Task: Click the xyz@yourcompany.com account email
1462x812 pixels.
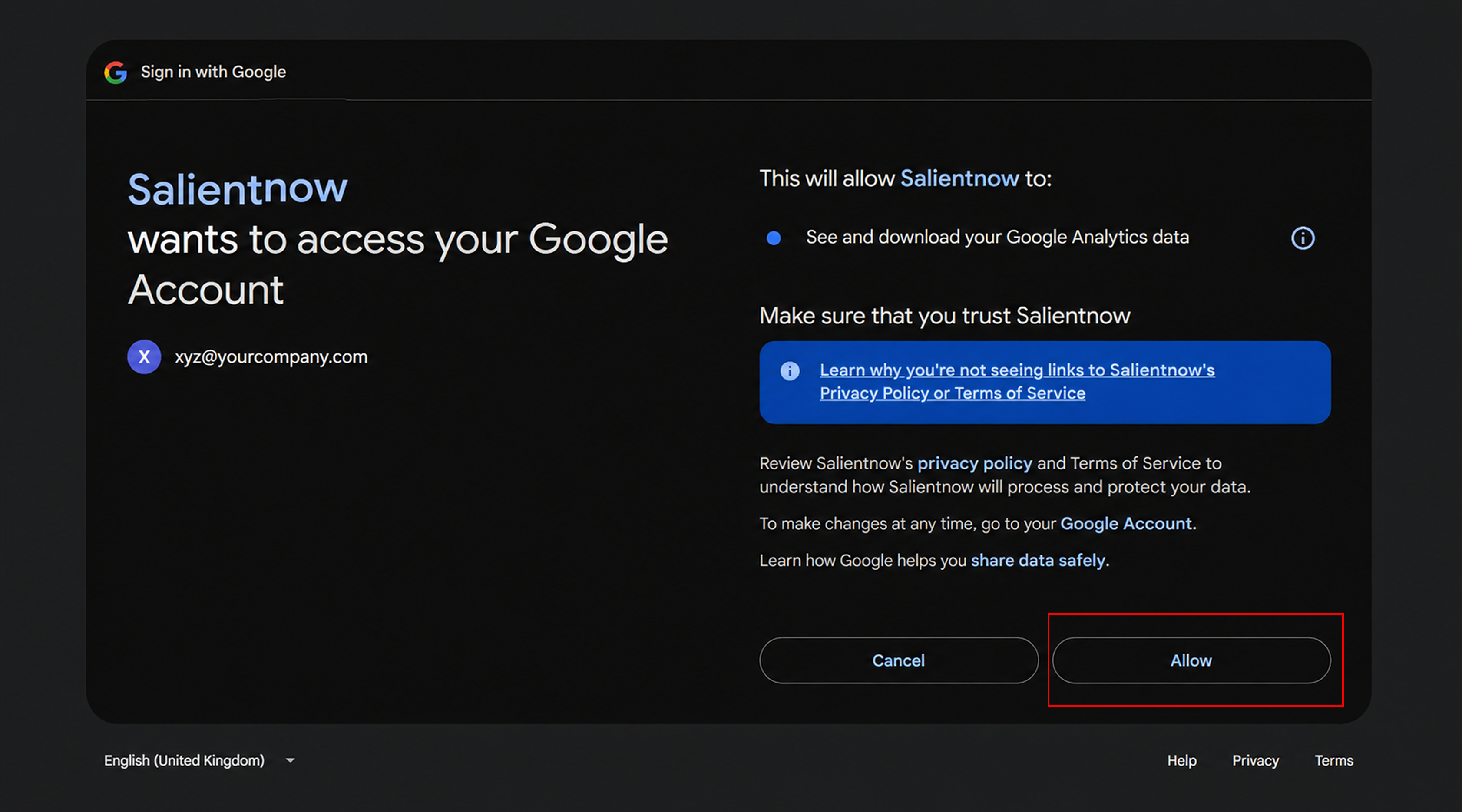Action: pyautogui.click(x=271, y=357)
